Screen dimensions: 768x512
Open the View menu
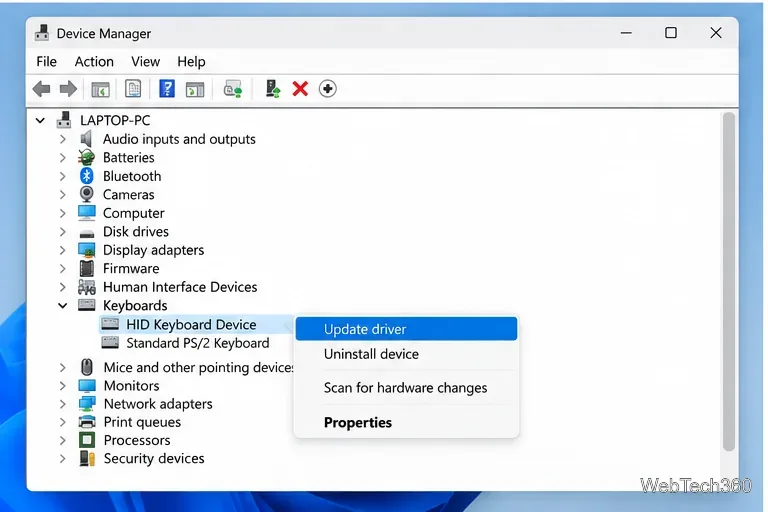[x=145, y=62]
